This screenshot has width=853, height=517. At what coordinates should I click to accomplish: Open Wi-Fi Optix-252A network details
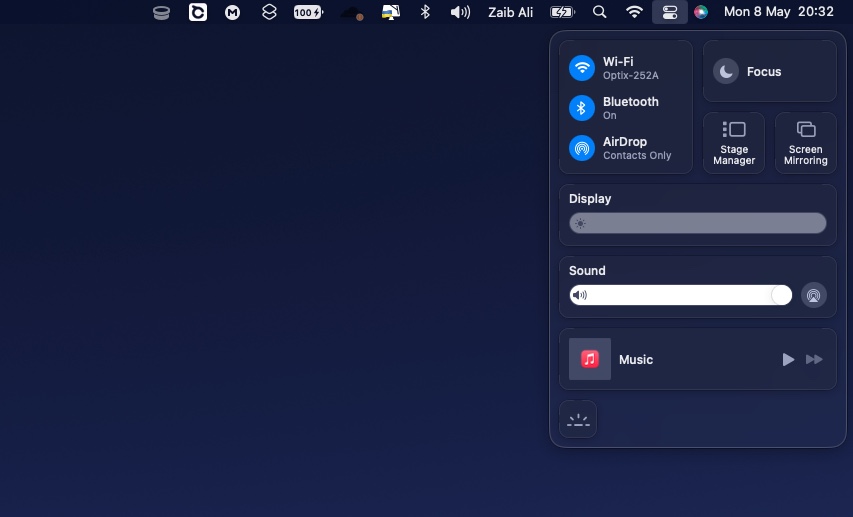(631, 68)
